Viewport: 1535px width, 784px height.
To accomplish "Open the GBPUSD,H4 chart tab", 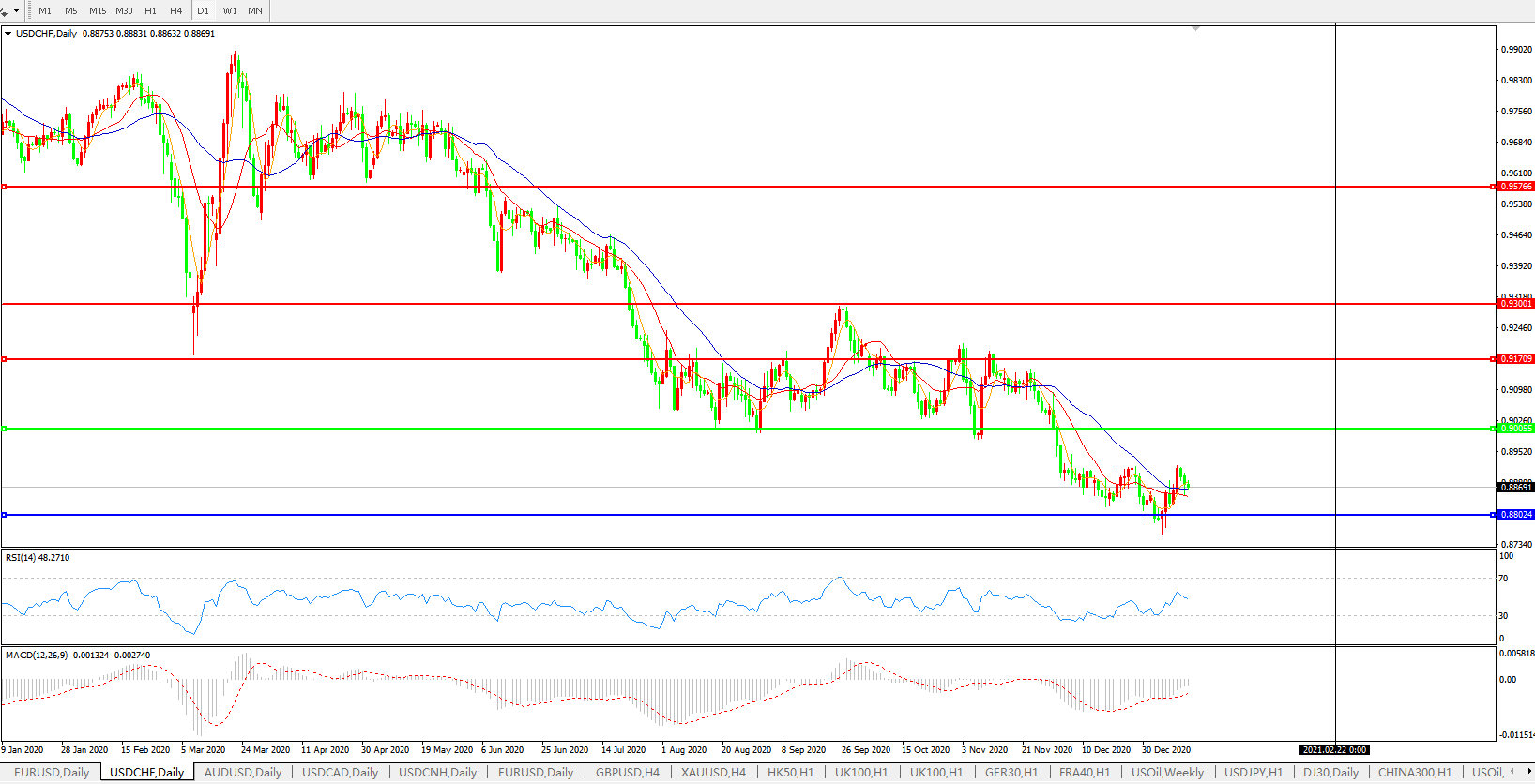I will pos(627,773).
